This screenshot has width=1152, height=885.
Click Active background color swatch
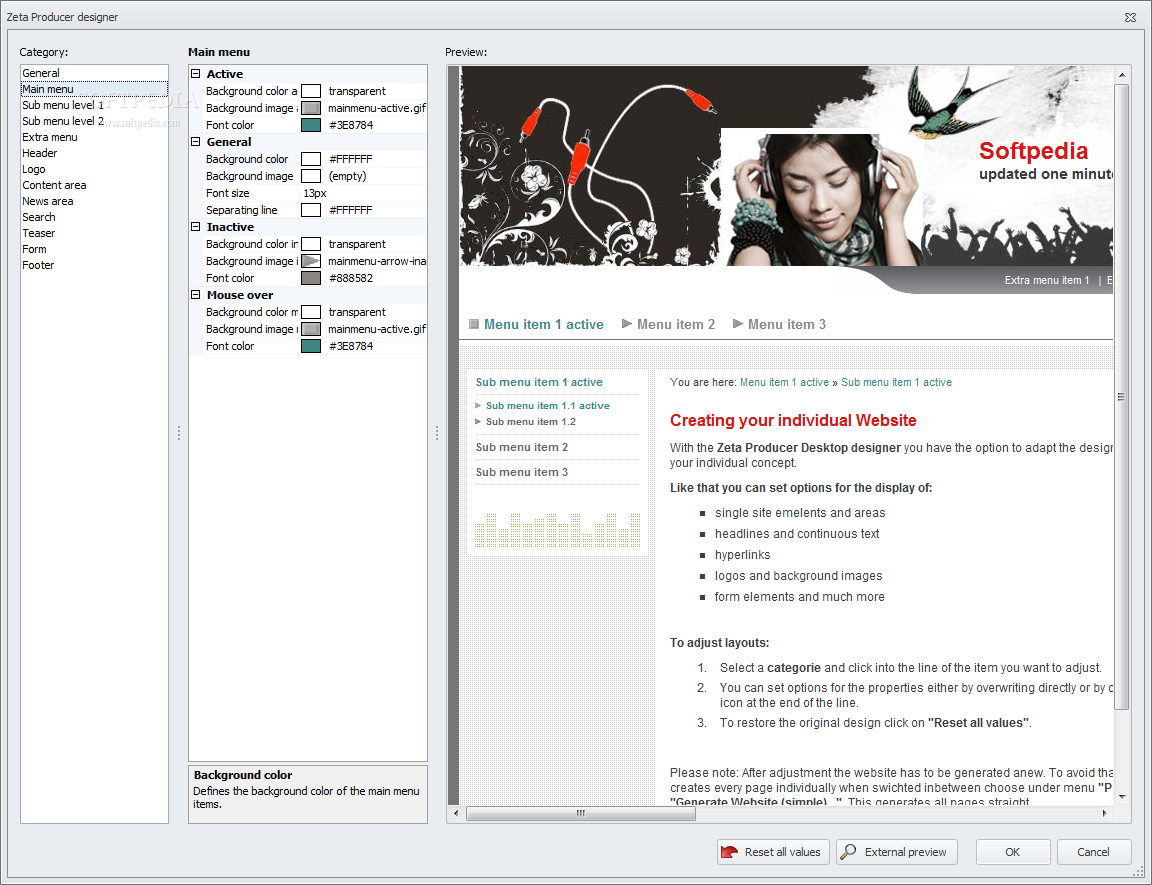pos(311,91)
